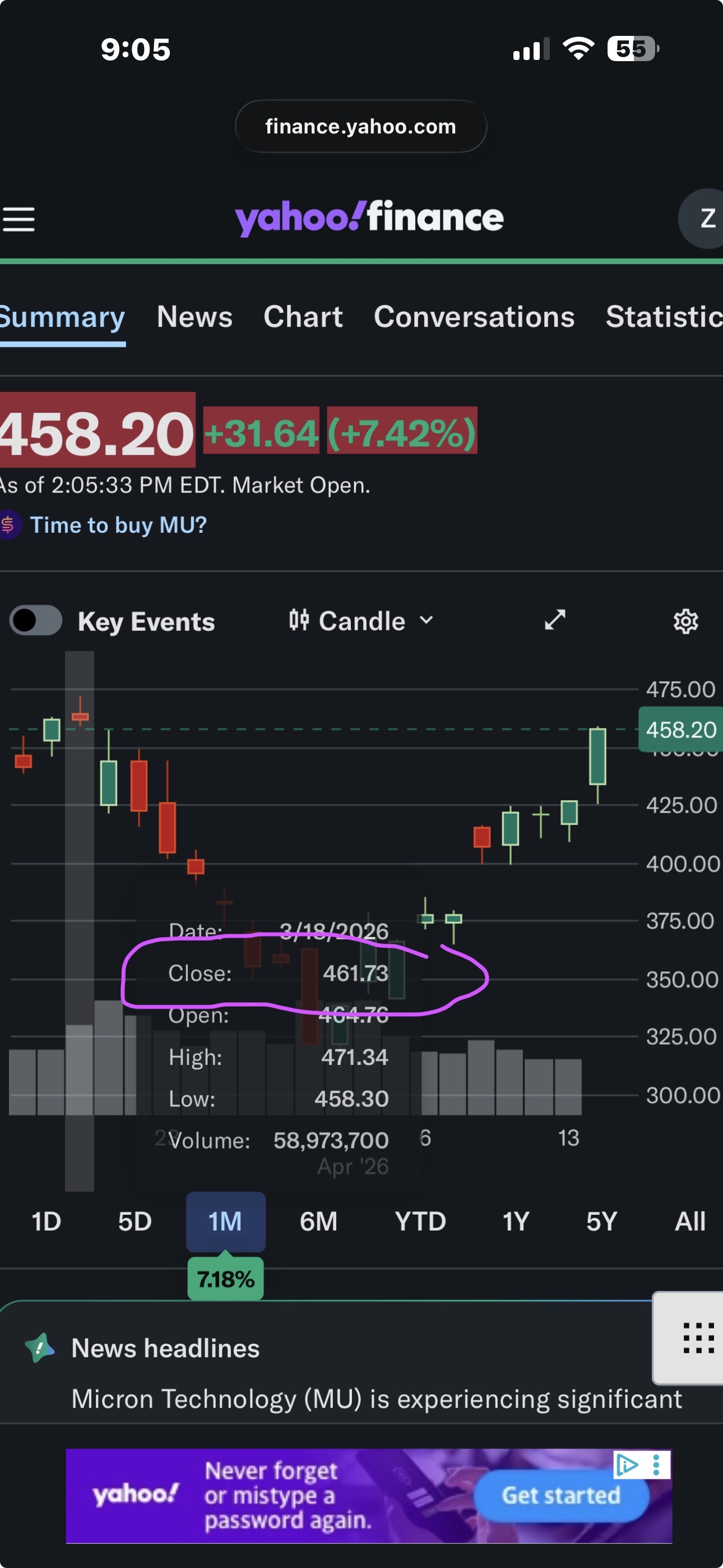Open the hamburger navigation menu
This screenshot has height=1568, width=723.
18,219
